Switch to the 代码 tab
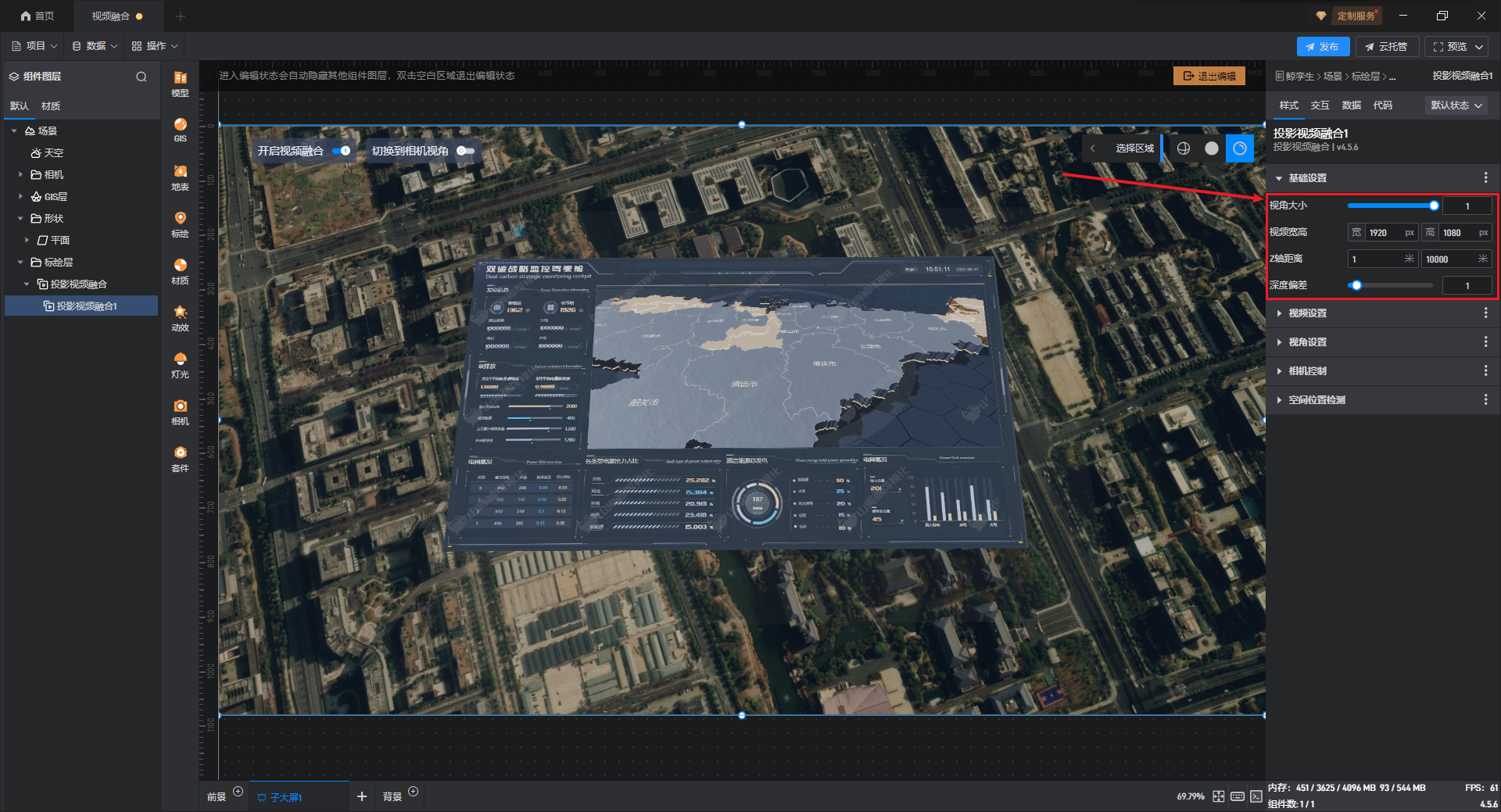Screen dimensions: 1501x812 coord(1382,106)
